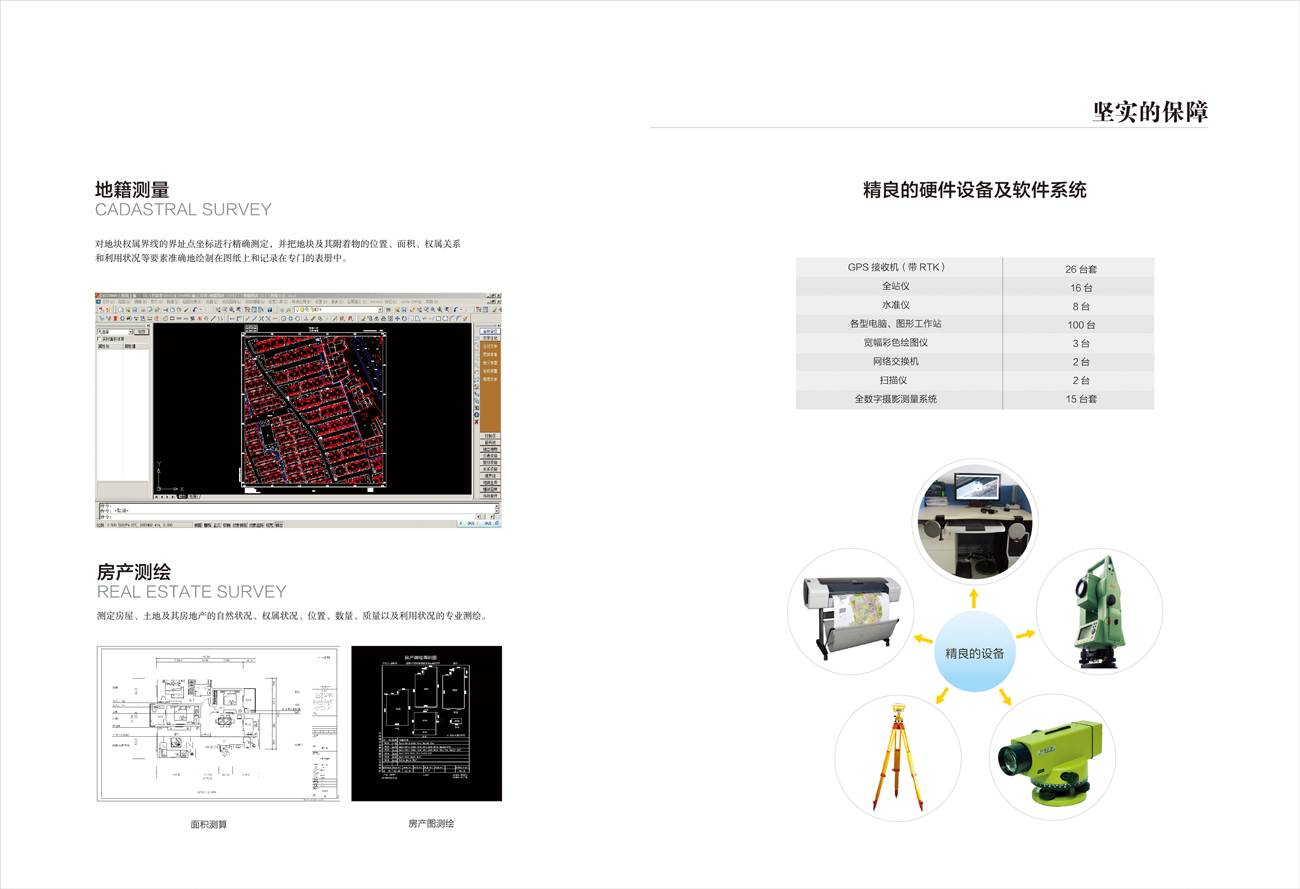Click the paragraph line starting 对地块权属界线
Viewport: 1300px width, 889px height.
(x=278, y=244)
